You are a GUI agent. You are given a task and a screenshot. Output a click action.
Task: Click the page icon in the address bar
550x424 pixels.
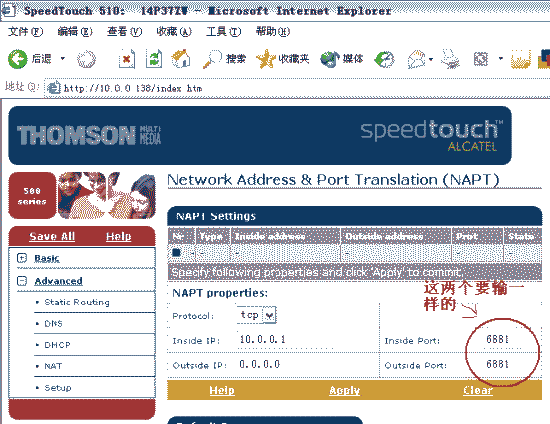click(x=53, y=88)
